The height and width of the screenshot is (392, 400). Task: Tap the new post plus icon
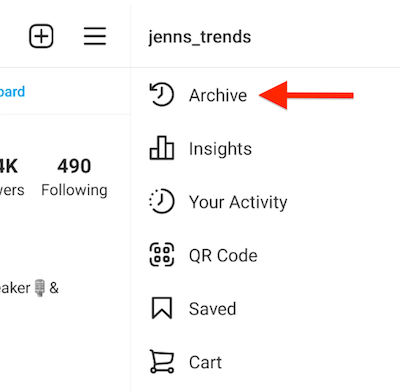41,36
